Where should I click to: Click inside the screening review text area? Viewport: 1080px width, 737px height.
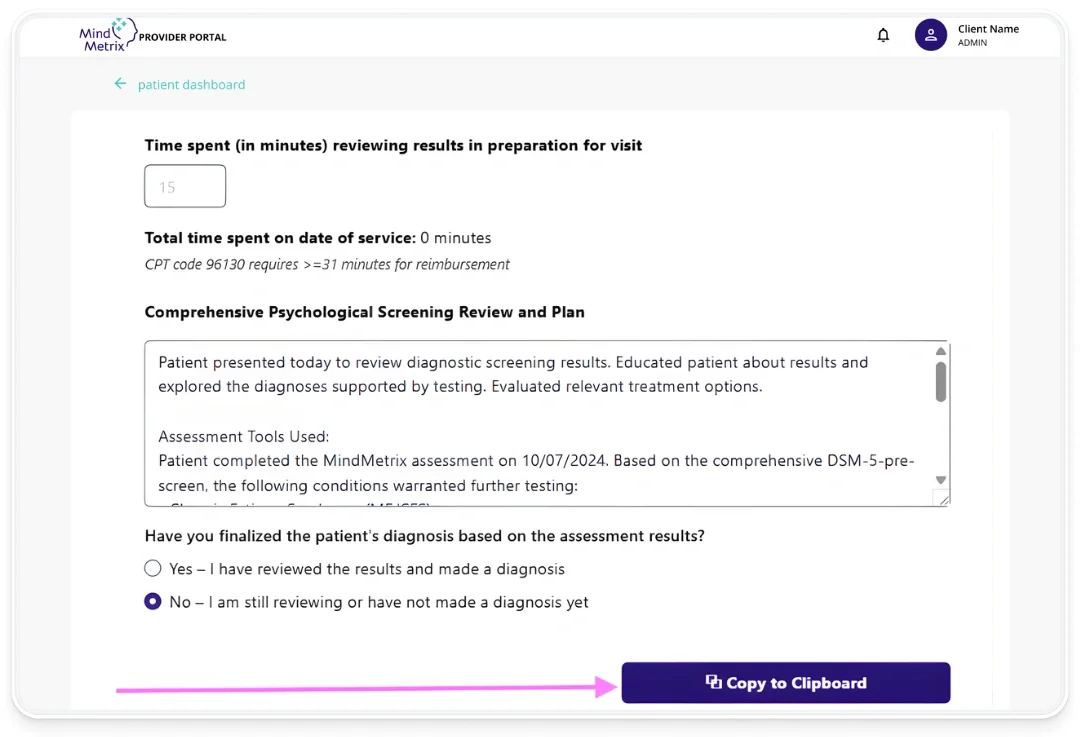(x=540, y=410)
